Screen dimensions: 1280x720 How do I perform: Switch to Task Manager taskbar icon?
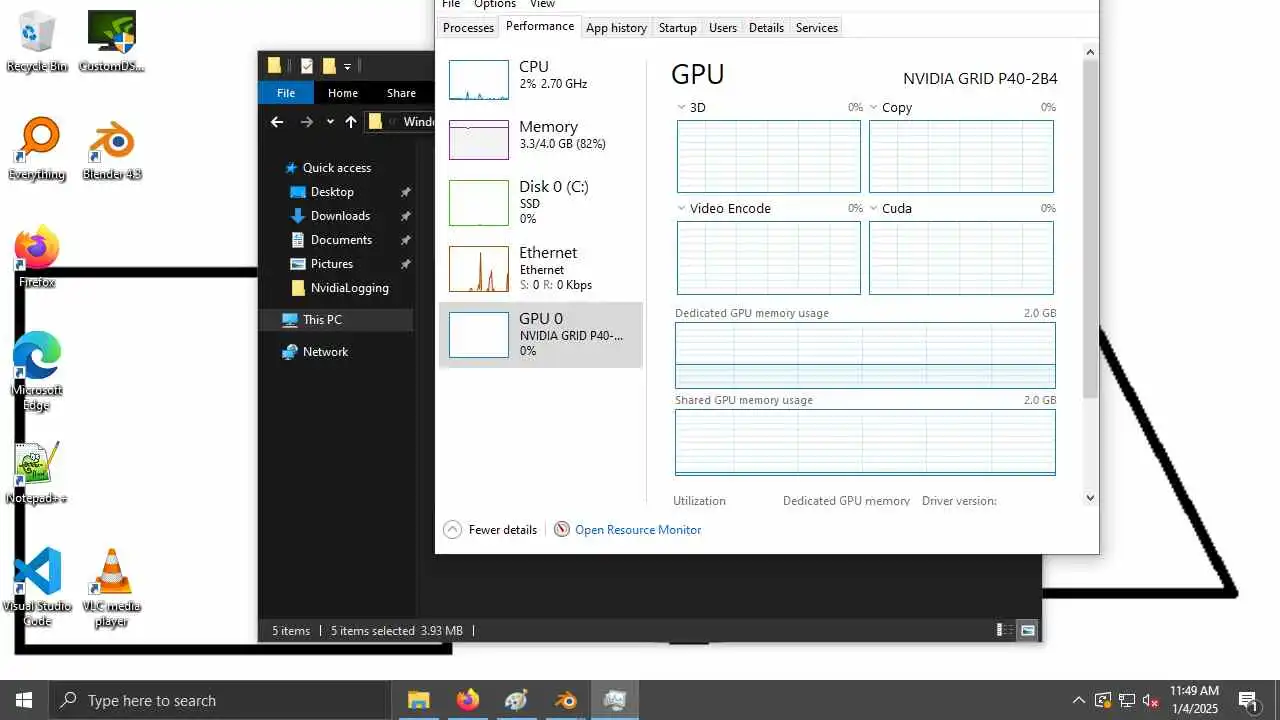point(615,700)
